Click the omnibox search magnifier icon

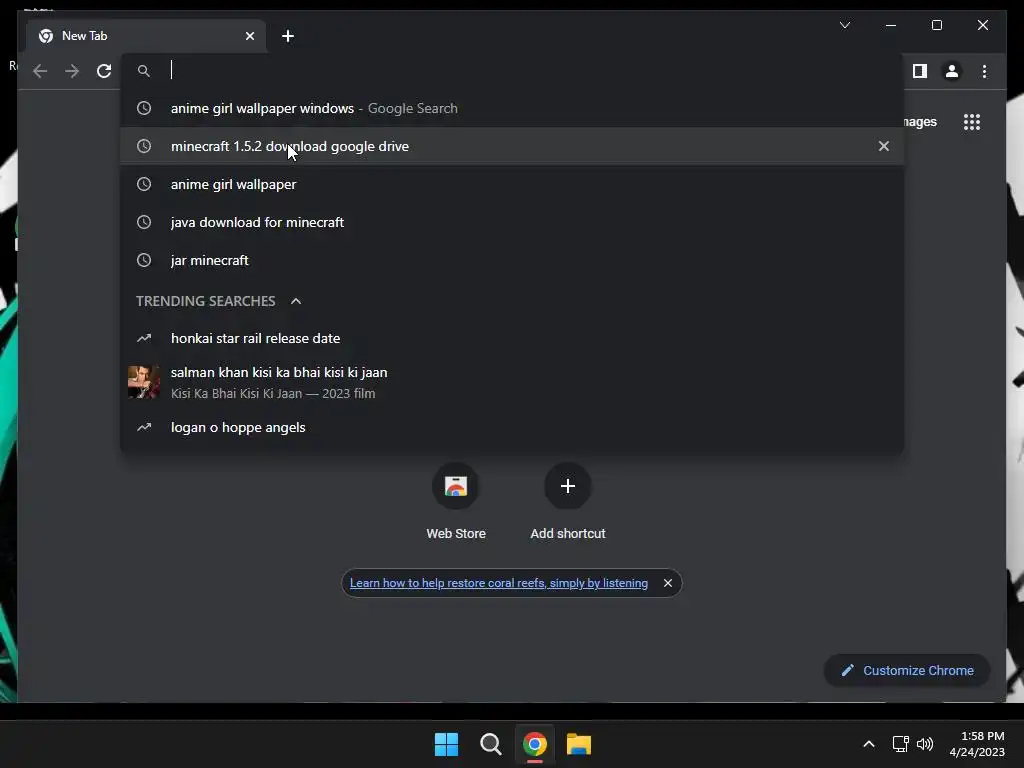click(144, 71)
